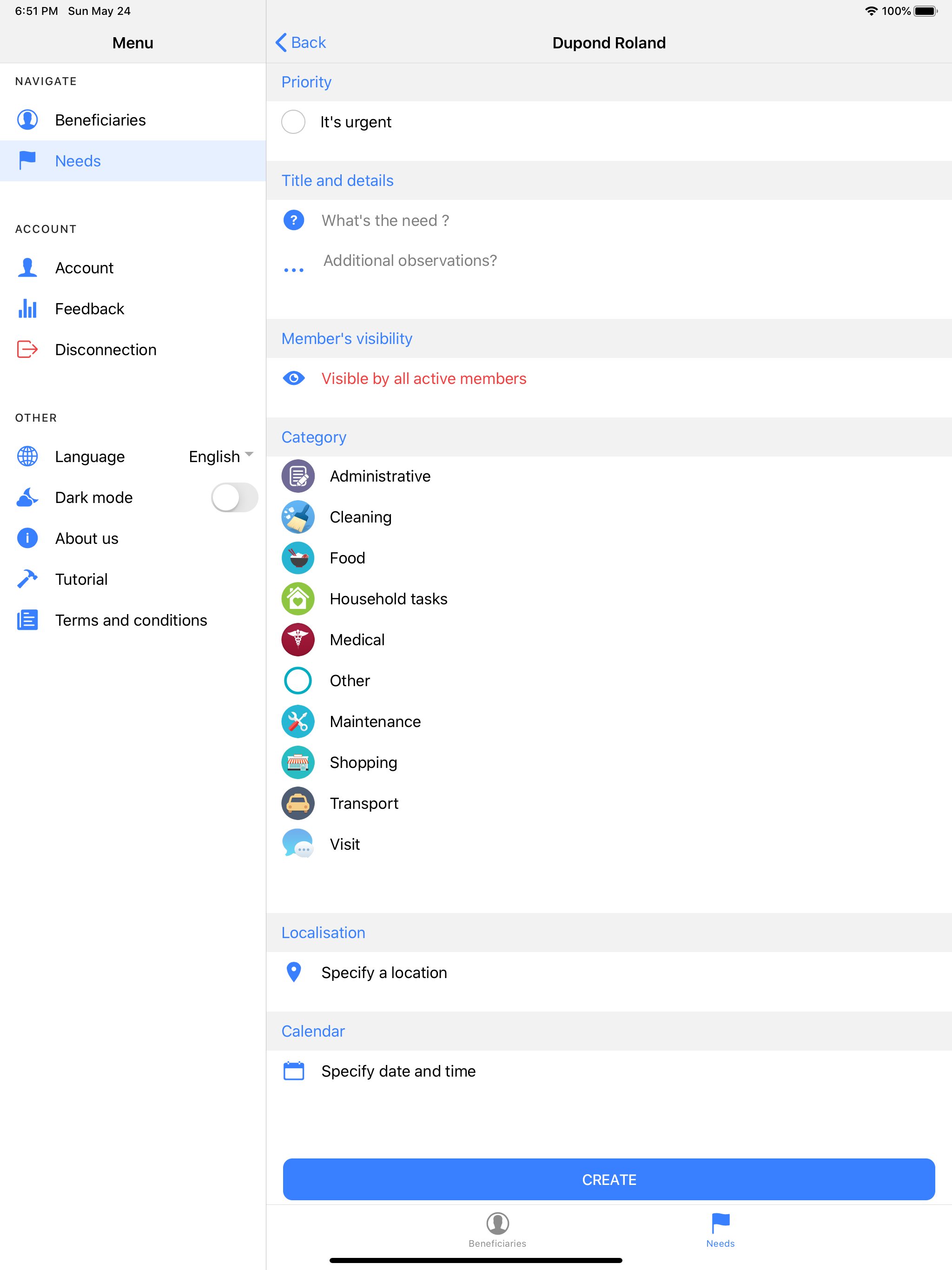The width and height of the screenshot is (952, 1270).
Task: Mark the need as urgent
Action: tap(293, 122)
